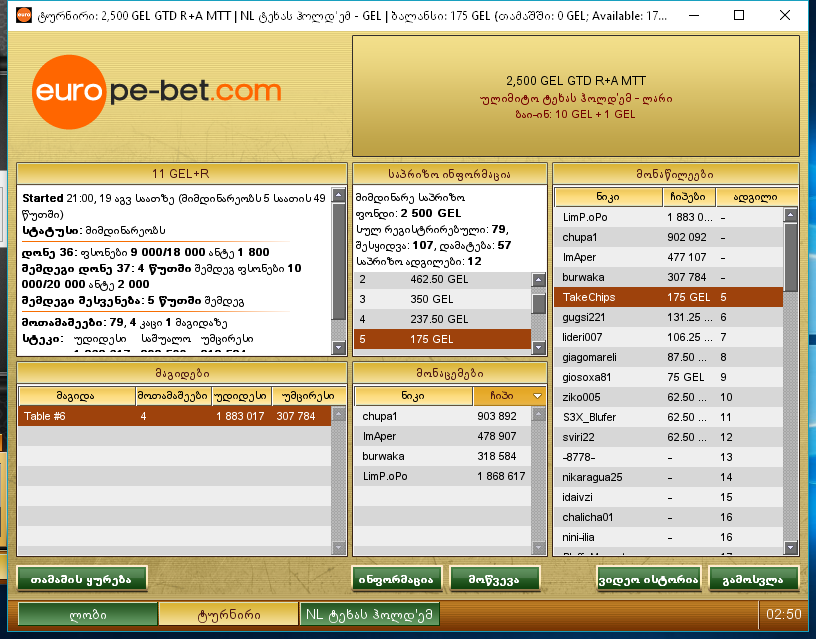The width and height of the screenshot is (816, 639).
Task: Select prize place 4 row 237.50 GEL
Action: (442, 320)
